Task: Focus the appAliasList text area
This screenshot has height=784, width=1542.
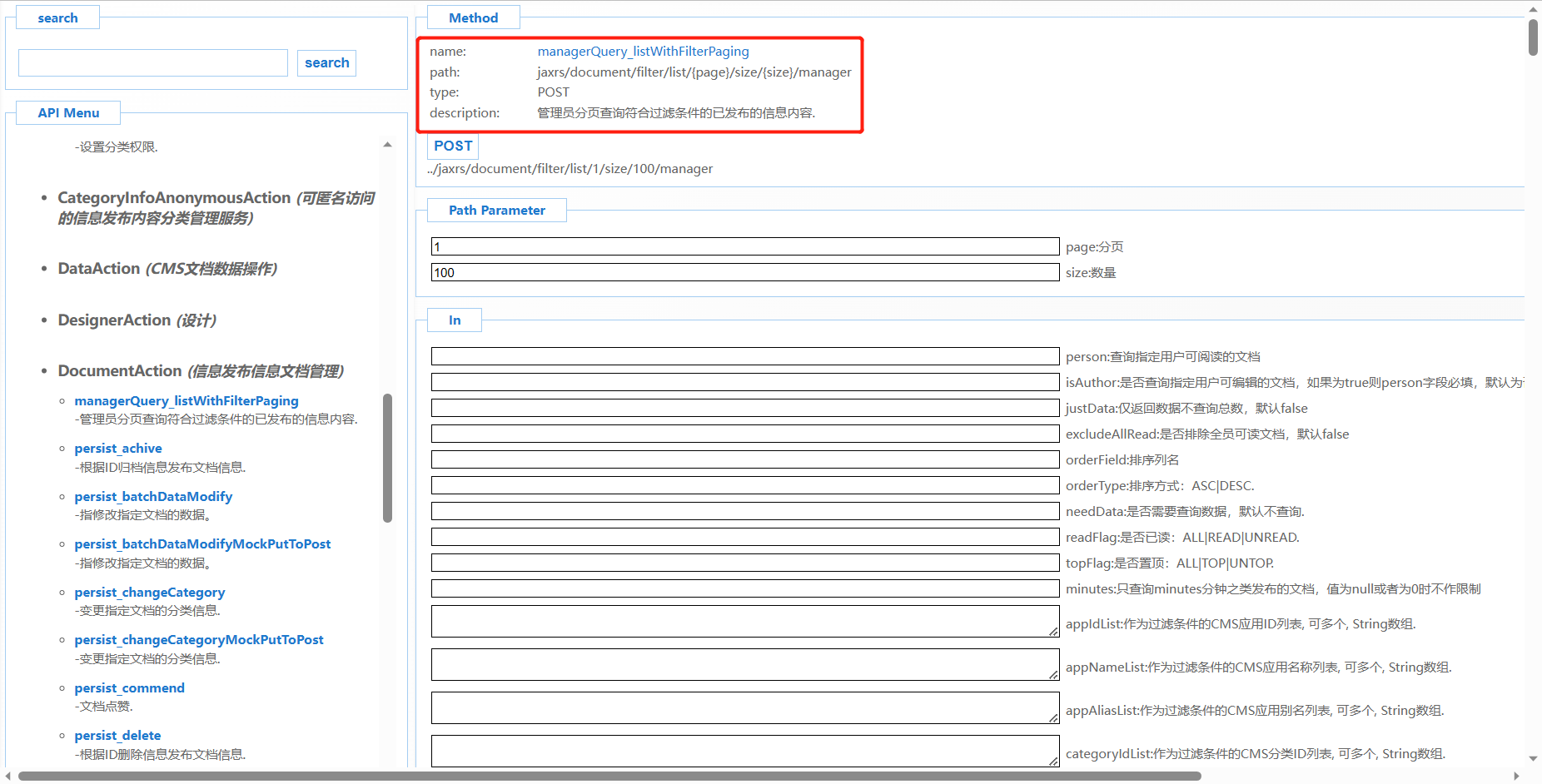Action: (745, 708)
